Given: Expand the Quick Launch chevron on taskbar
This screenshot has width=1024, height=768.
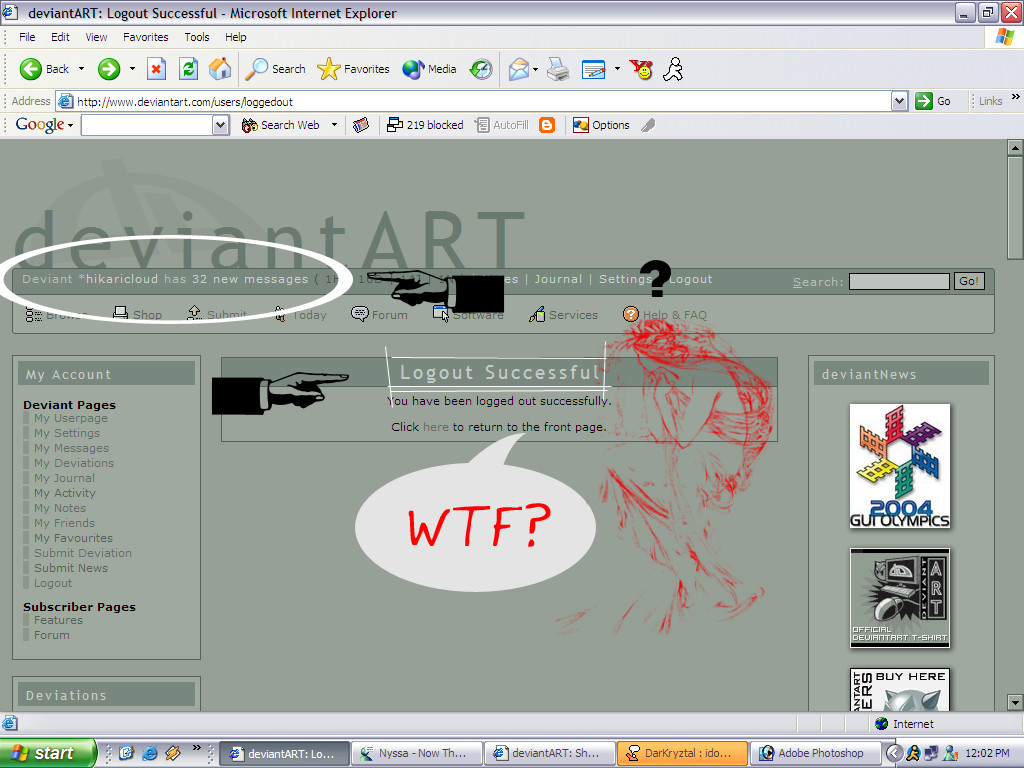Looking at the screenshot, I should tap(197, 748).
